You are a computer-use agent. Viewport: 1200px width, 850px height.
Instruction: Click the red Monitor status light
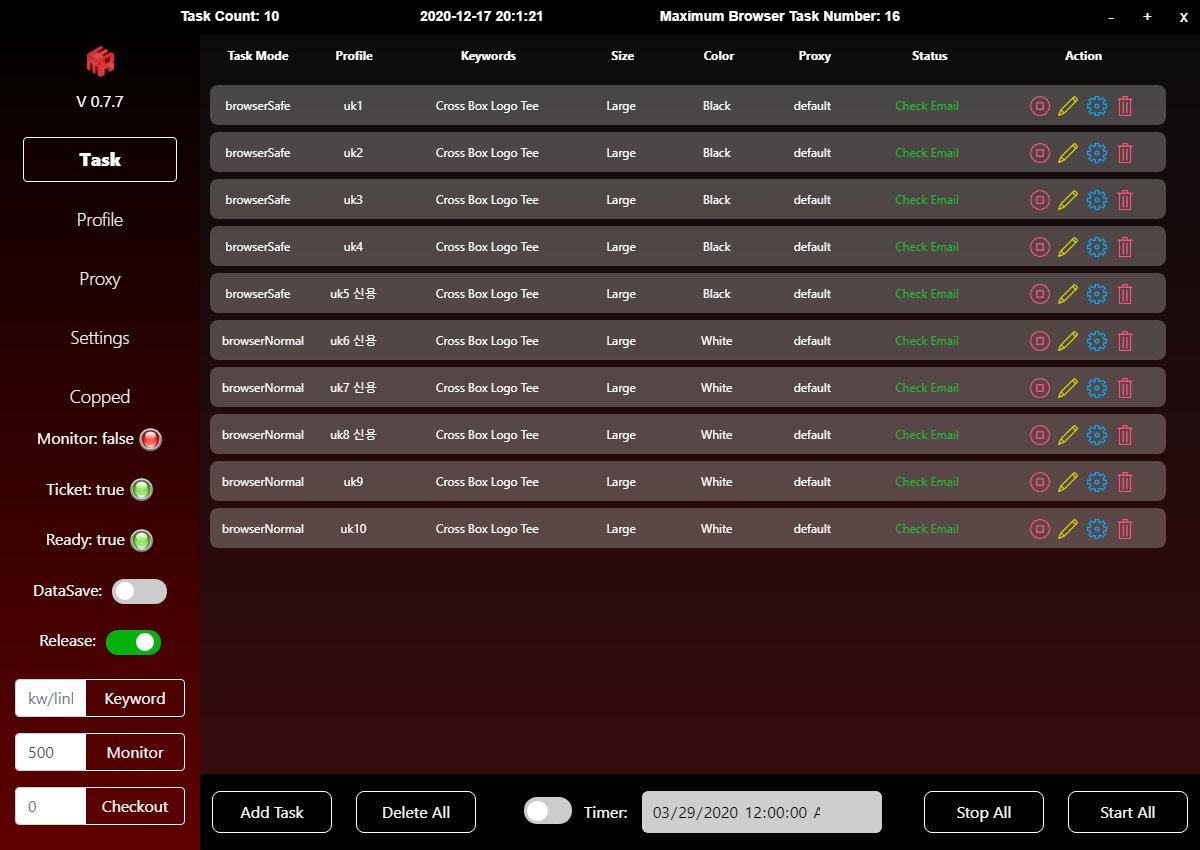point(151,439)
